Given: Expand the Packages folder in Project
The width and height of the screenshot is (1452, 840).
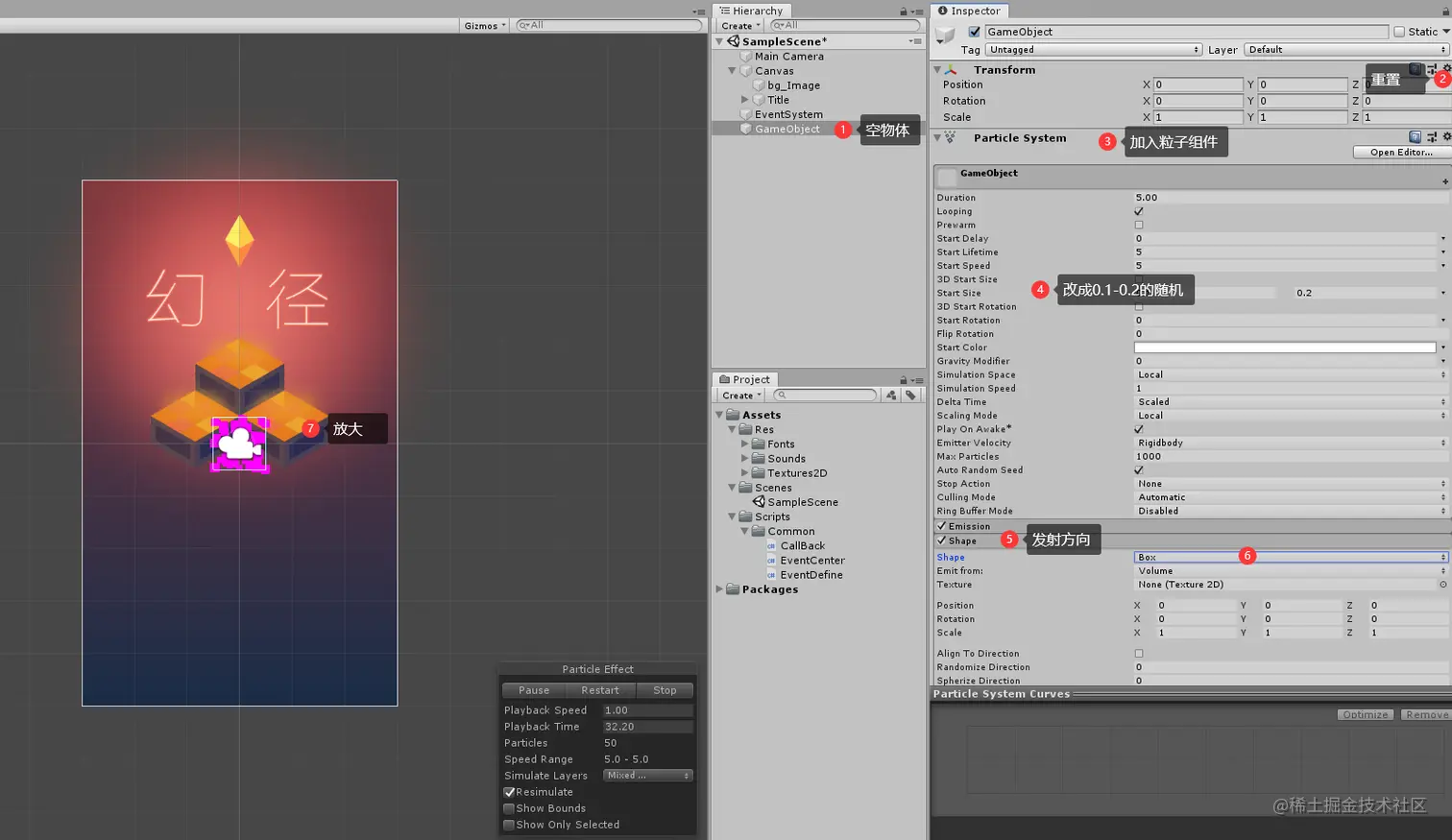Looking at the screenshot, I should [719, 589].
